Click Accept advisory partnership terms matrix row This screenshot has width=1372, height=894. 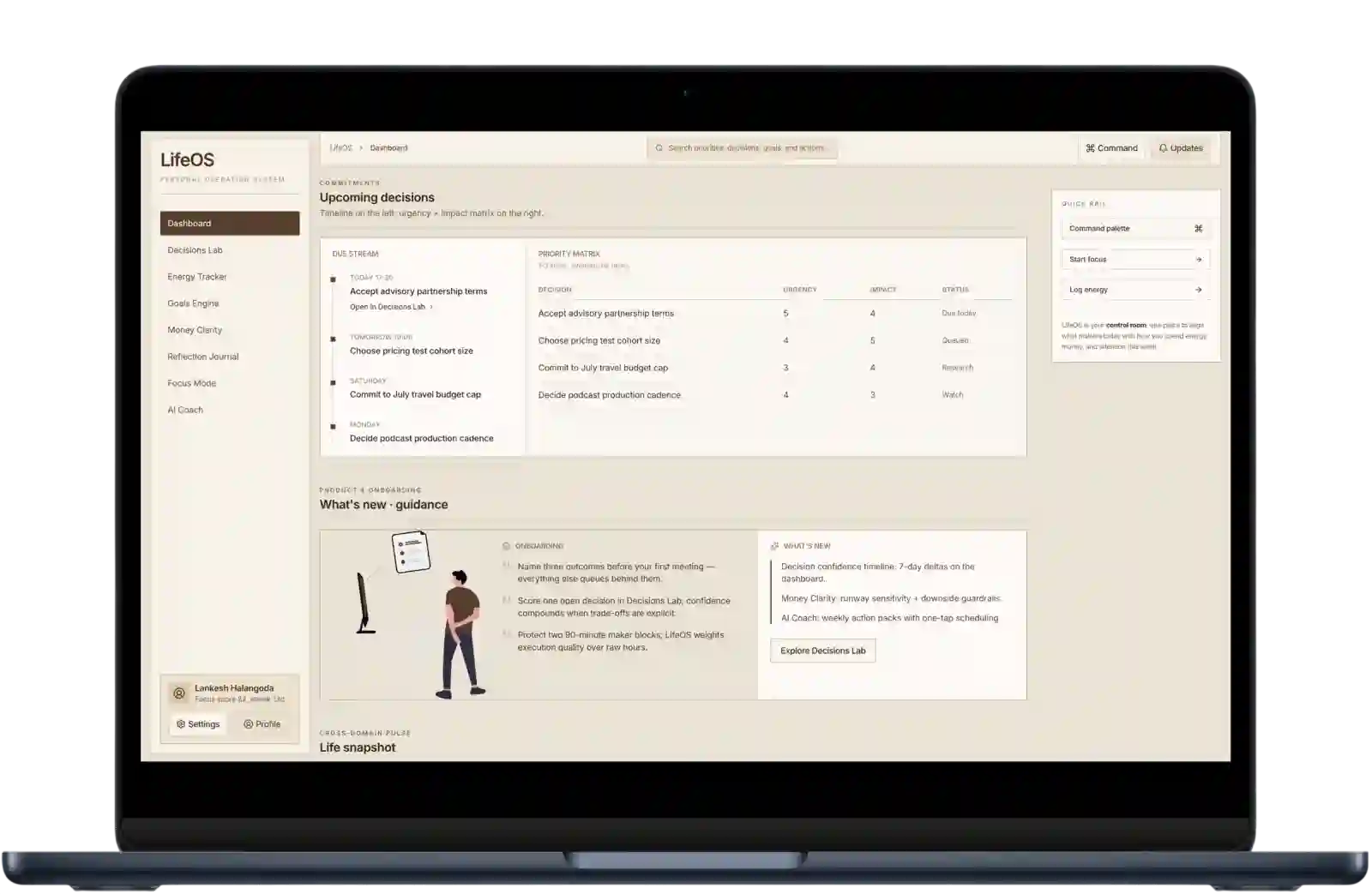(x=774, y=314)
